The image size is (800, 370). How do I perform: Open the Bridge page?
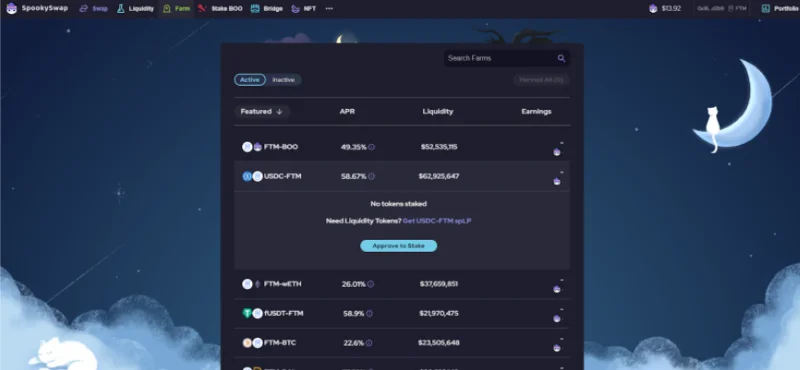(x=267, y=9)
